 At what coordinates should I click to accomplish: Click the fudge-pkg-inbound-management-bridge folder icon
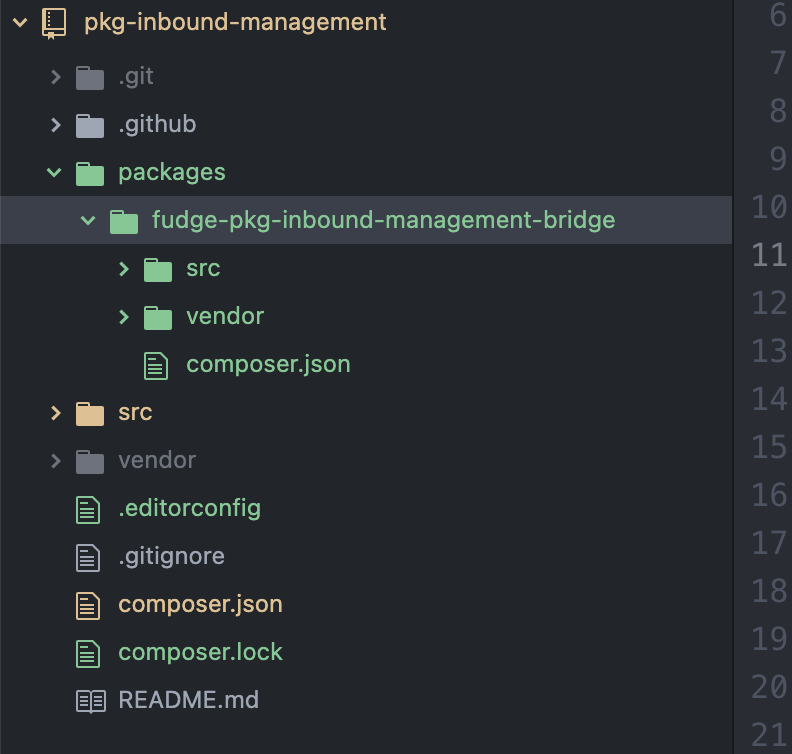click(124, 222)
